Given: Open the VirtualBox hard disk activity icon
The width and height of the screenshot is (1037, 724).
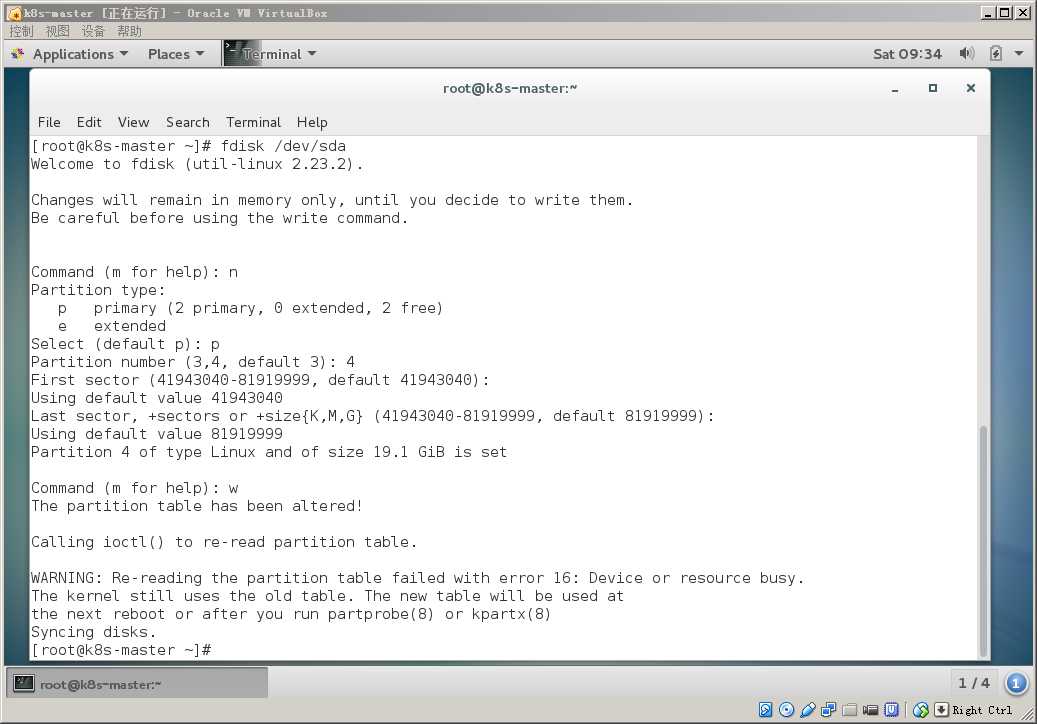Looking at the screenshot, I should tap(765, 709).
